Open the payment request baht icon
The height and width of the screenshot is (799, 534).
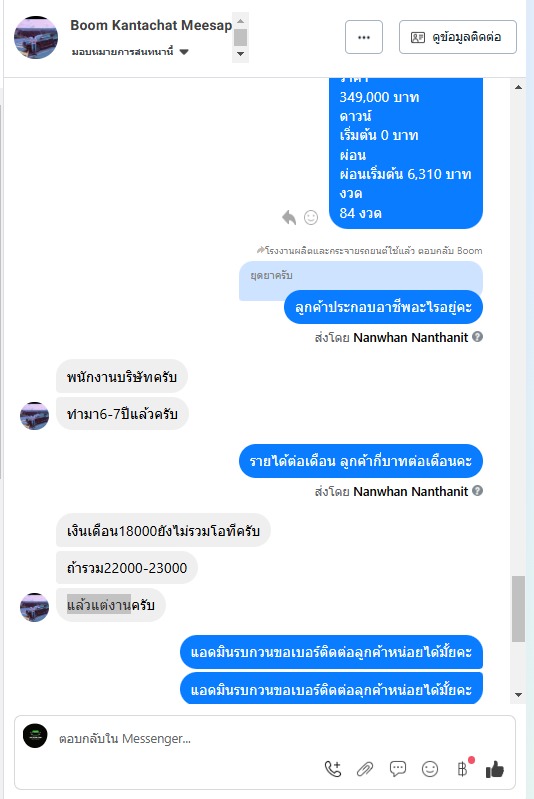pos(462,768)
